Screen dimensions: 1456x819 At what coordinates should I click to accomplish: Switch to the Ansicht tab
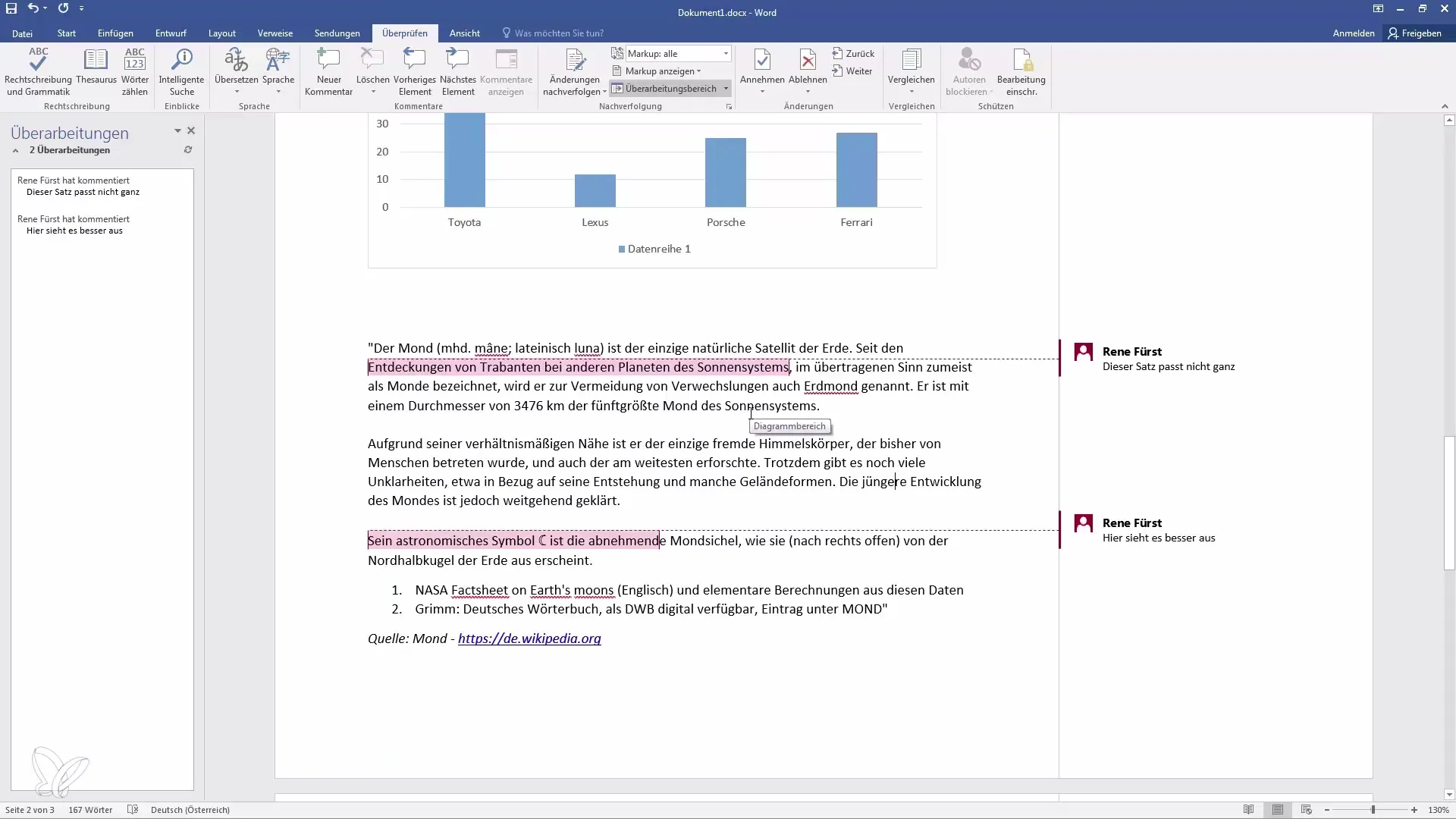pos(465,33)
